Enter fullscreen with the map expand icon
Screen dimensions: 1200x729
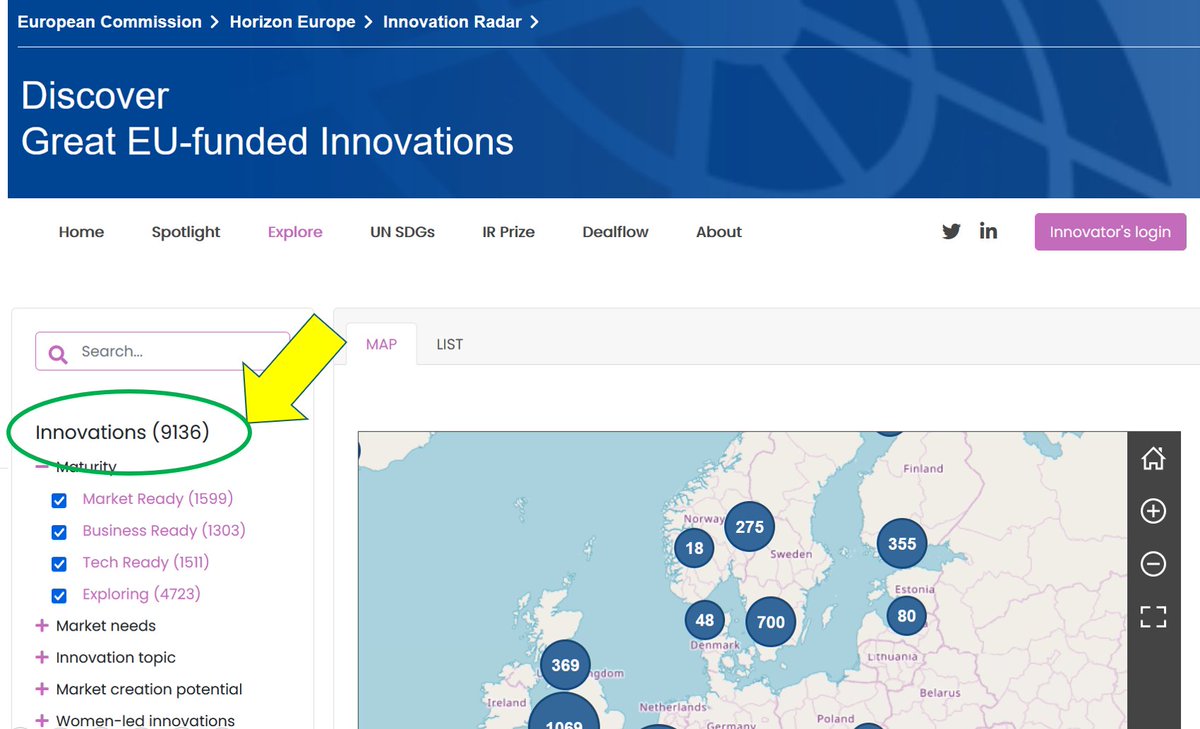coord(1153,616)
